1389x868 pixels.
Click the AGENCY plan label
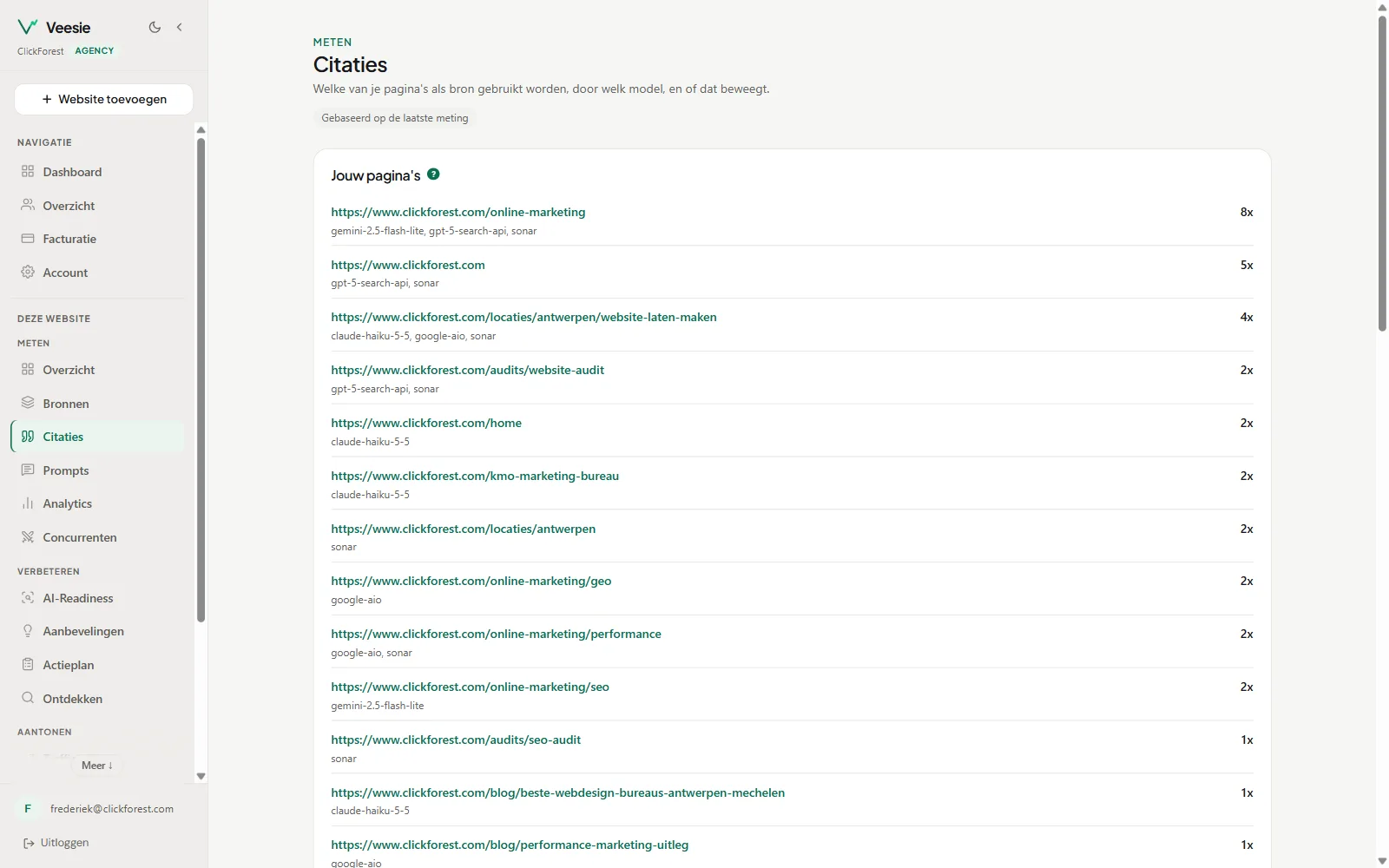coord(95,51)
